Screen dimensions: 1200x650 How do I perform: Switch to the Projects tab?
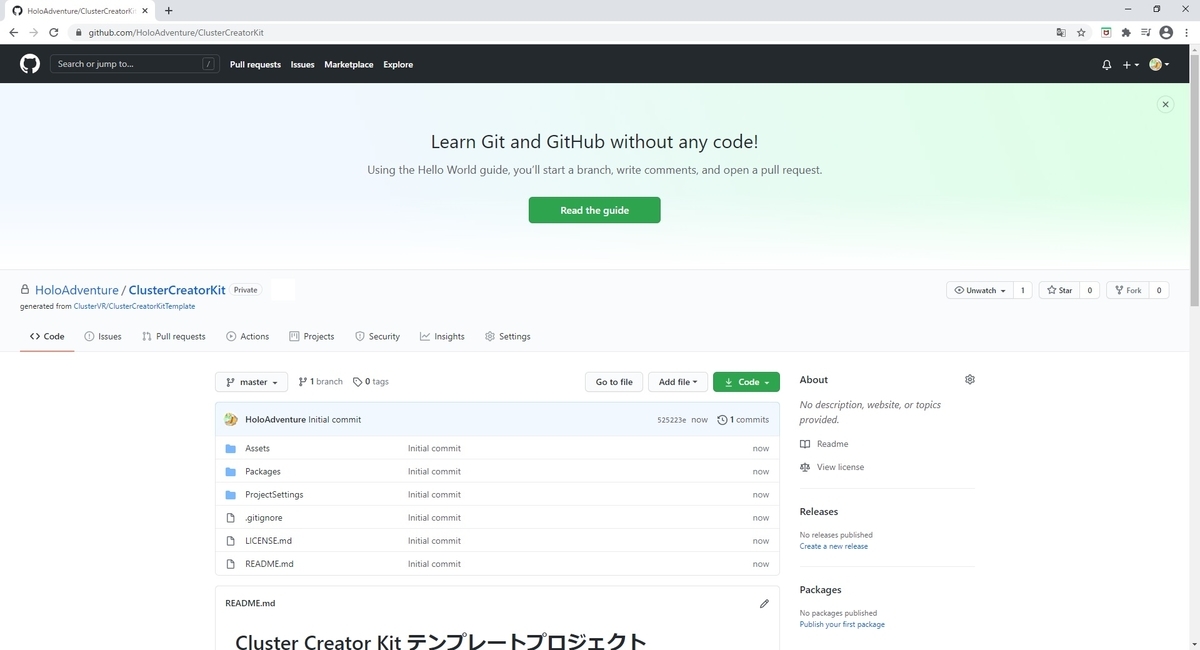click(312, 336)
